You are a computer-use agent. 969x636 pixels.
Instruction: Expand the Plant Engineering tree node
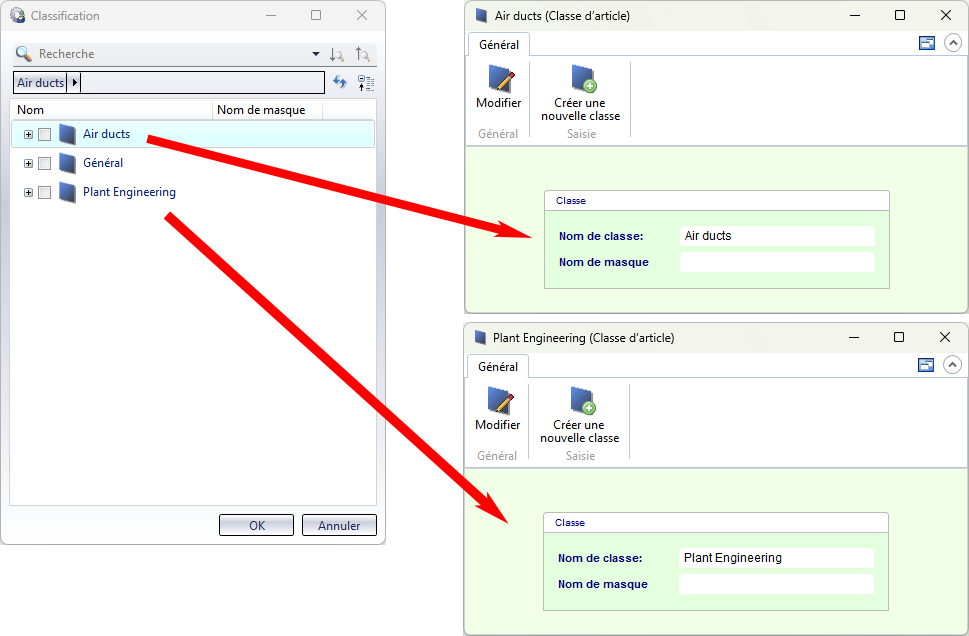pyautogui.click(x=28, y=192)
